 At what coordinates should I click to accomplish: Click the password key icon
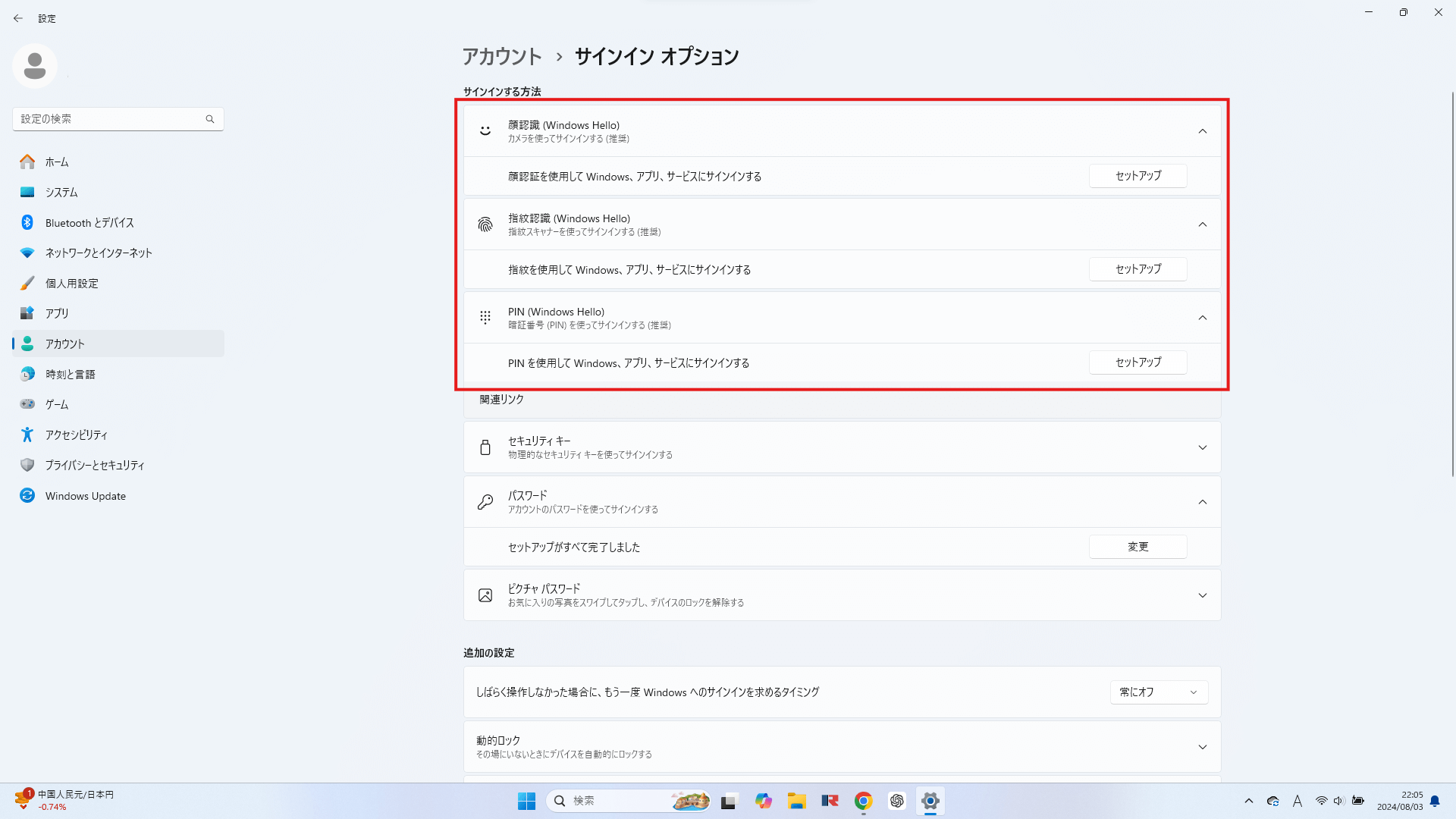click(485, 502)
